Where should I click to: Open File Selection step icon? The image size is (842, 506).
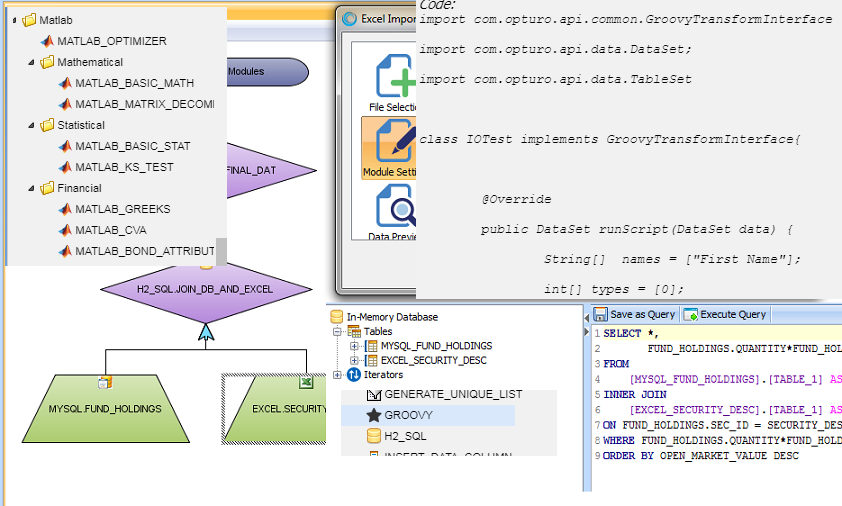pos(396,76)
